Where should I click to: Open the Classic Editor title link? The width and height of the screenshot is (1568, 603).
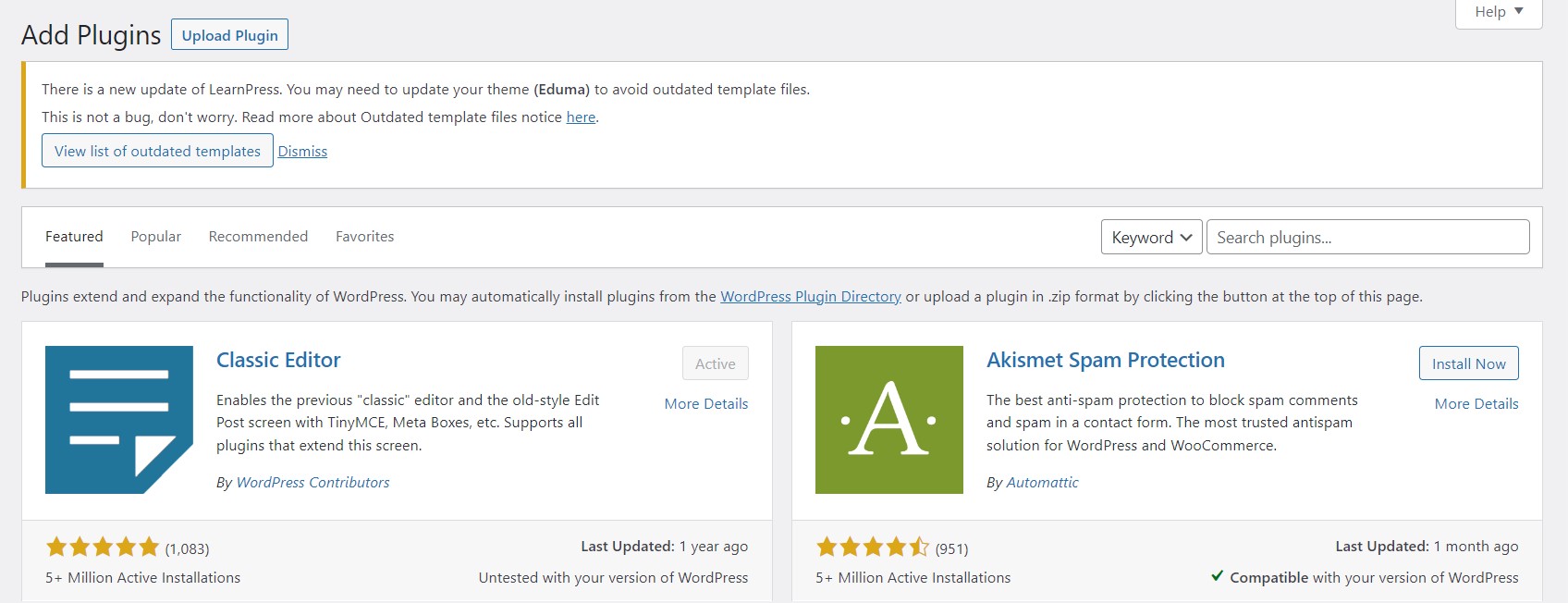click(278, 360)
